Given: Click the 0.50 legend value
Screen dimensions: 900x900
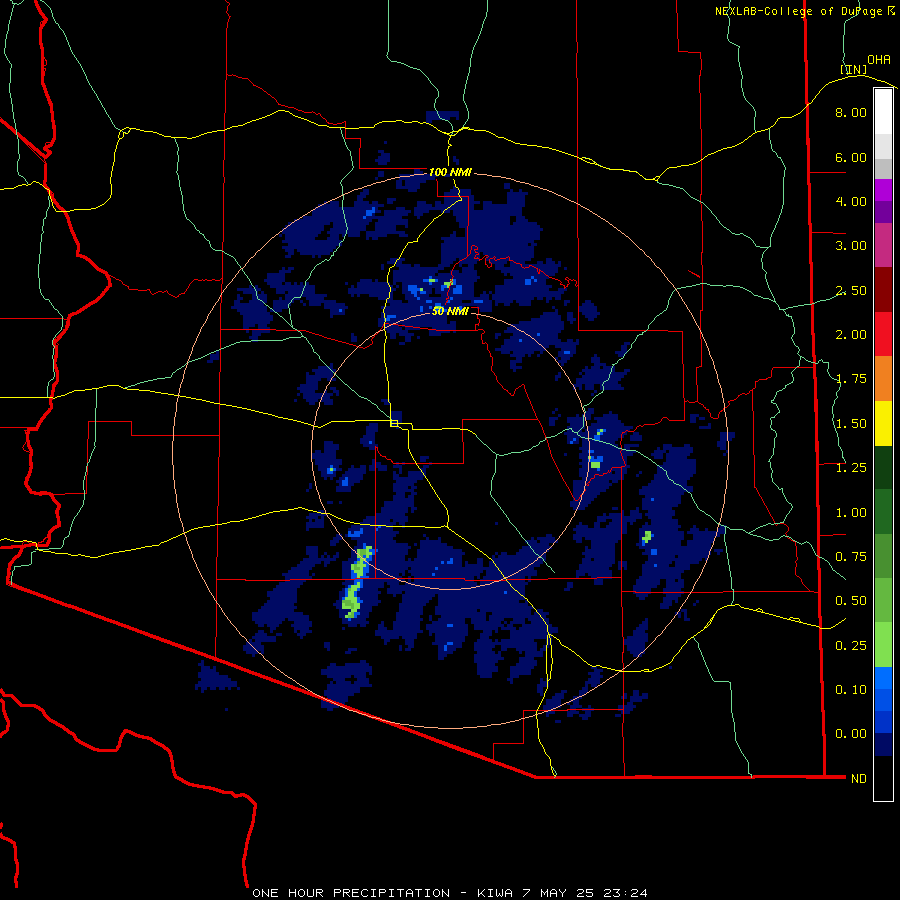Looking at the screenshot, I should (x=851, y=601).
